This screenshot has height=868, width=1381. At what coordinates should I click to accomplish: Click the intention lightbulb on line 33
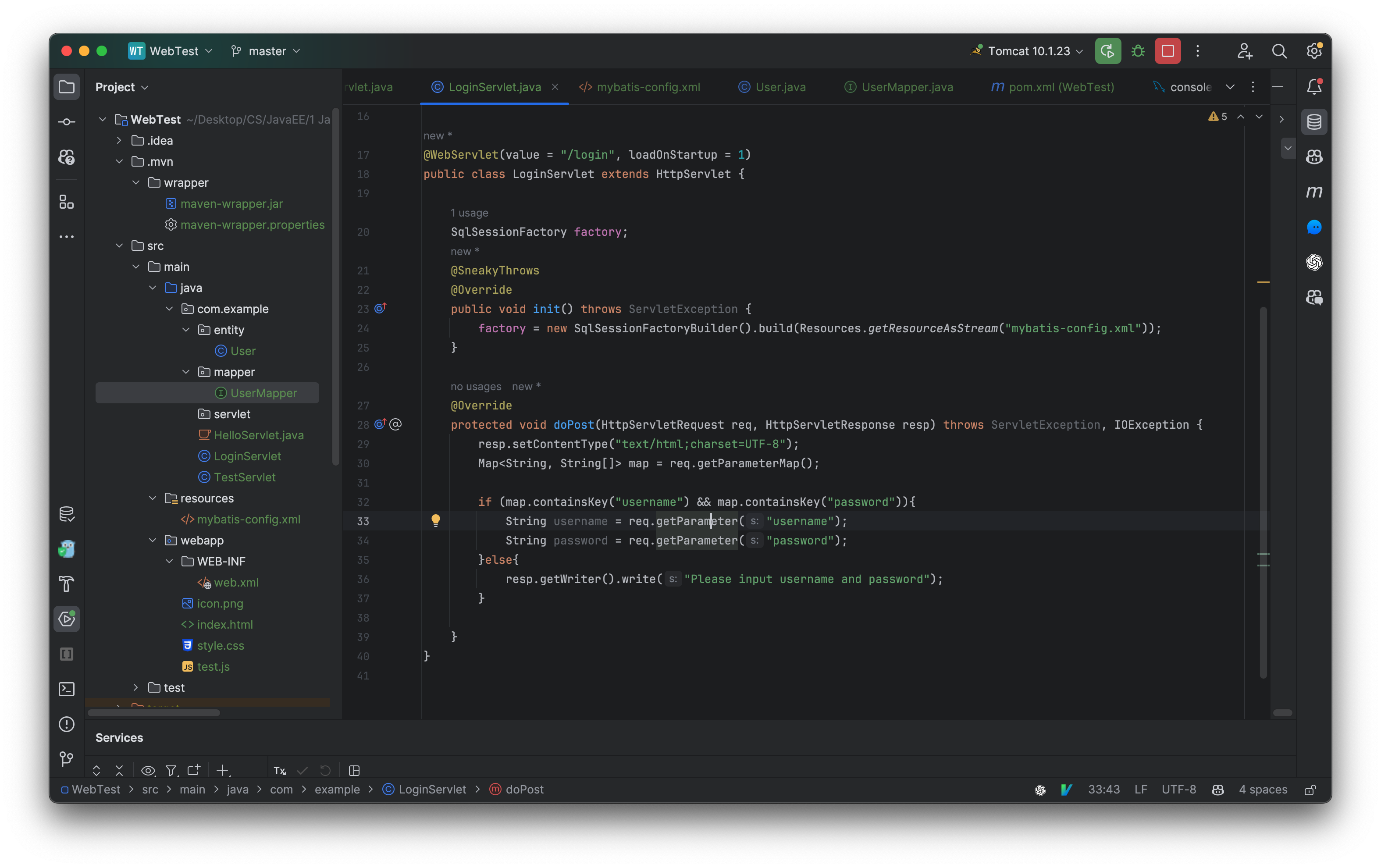435,520
